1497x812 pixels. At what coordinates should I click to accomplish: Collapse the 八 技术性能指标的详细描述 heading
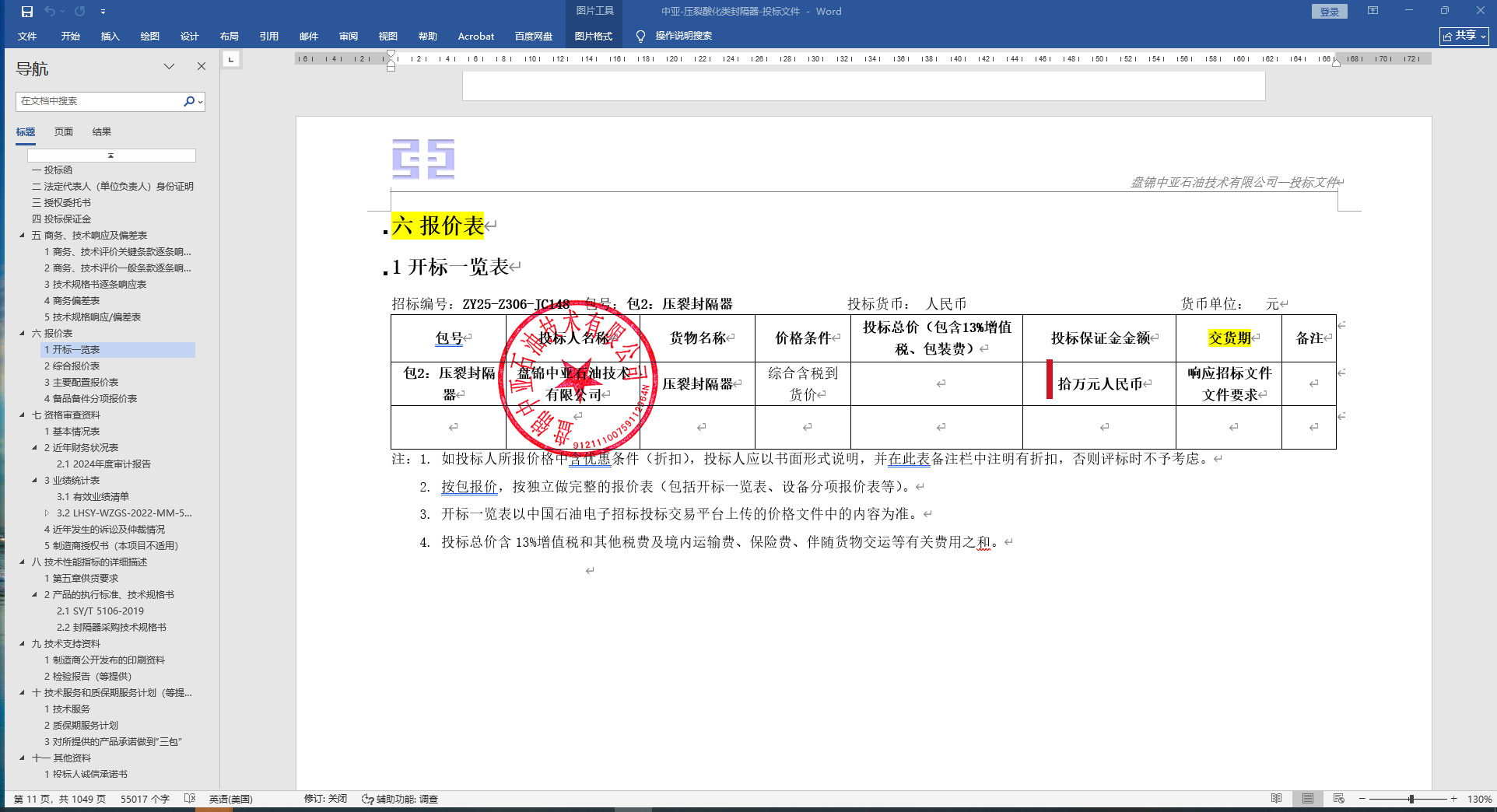(22, 562)
